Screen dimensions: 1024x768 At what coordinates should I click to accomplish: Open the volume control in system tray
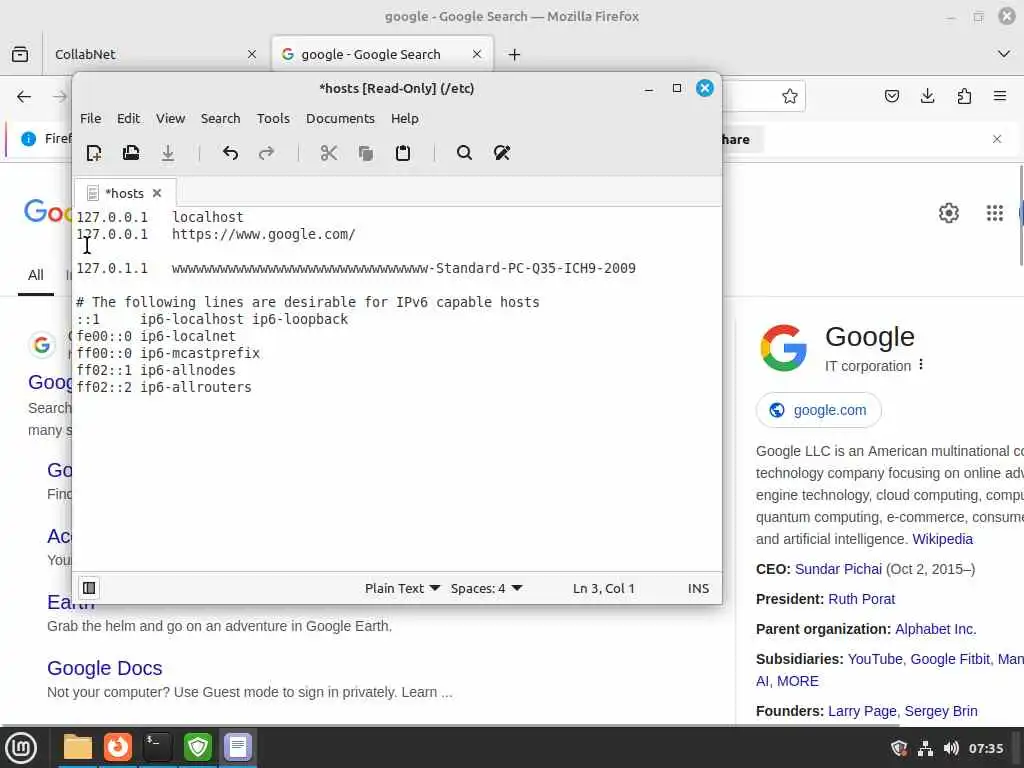tap(951, 748)
